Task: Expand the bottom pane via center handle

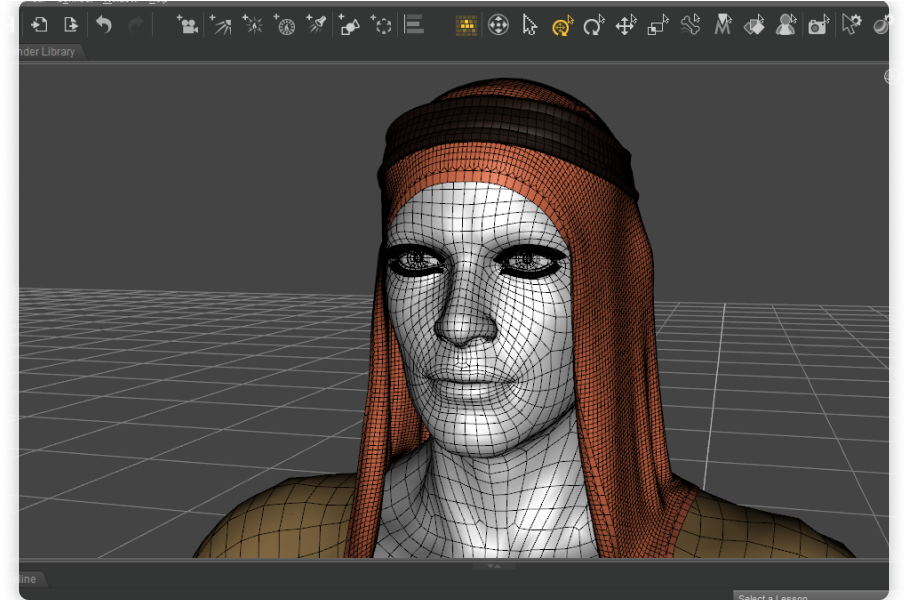Action: pos(492,566)
